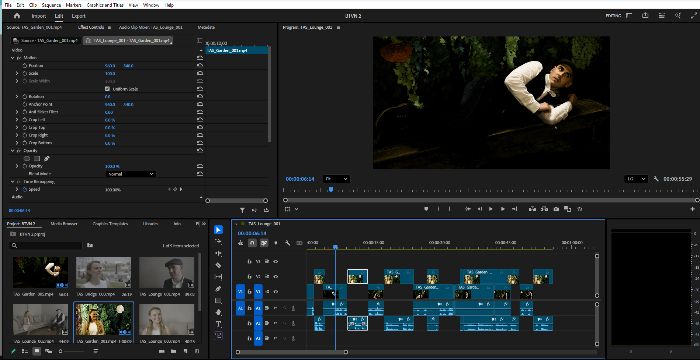Click the Go to In point button
Viewport: 700px width, 360px height.
click(468, 209)
